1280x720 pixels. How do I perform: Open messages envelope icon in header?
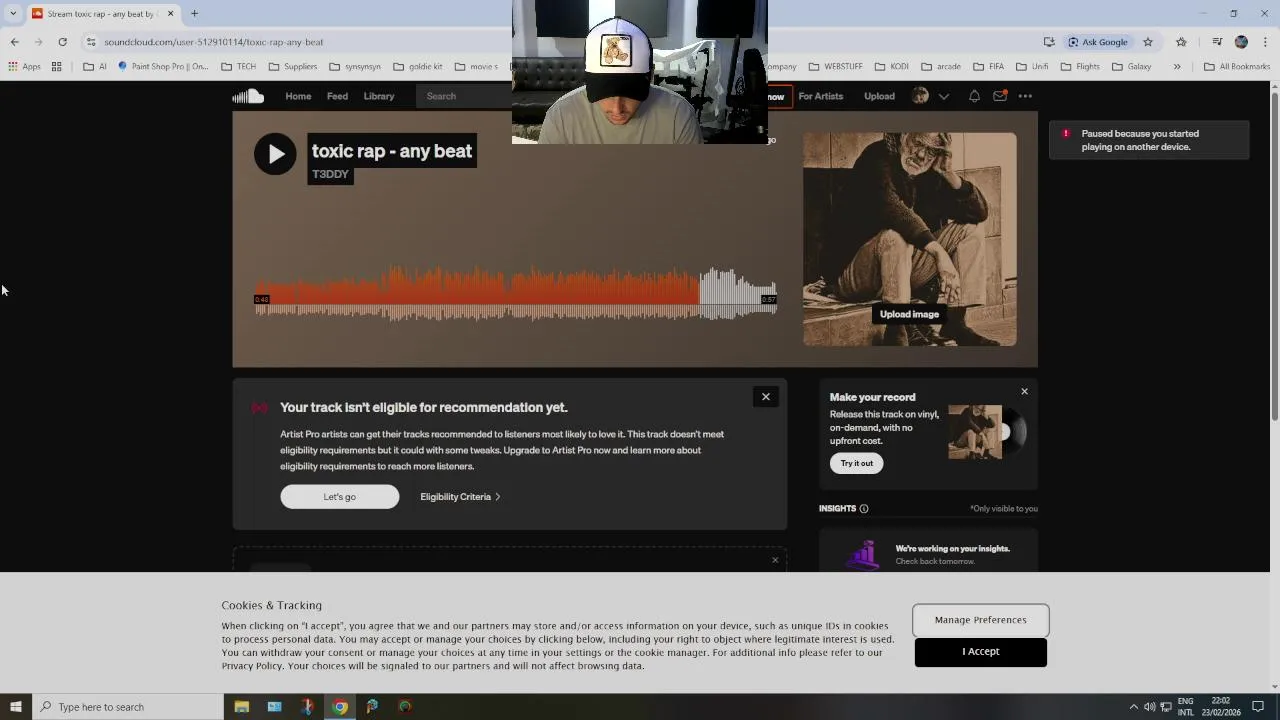[1000, 96]
